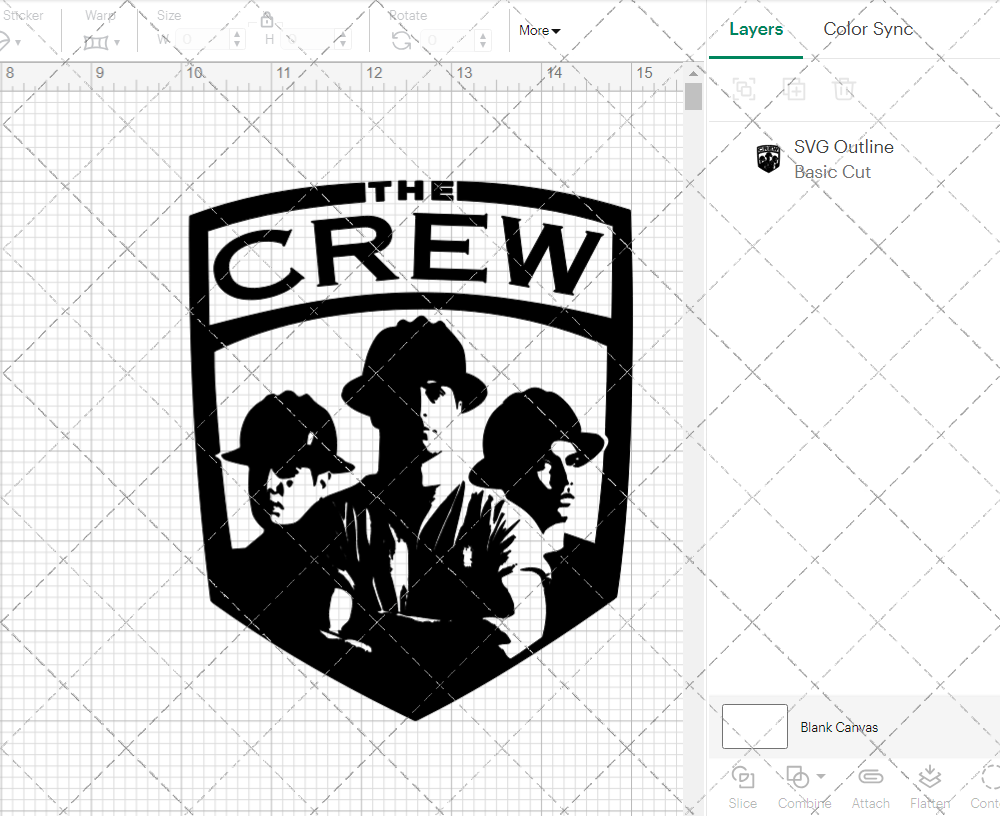
Task: Click the canvas vertical scrollbar
Action: [691, 95]
